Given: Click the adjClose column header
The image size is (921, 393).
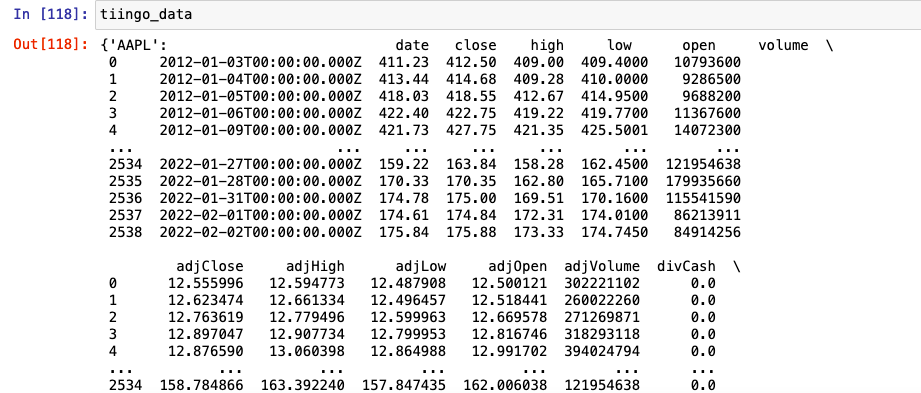Looking at the screenshot, I should 210,266.
